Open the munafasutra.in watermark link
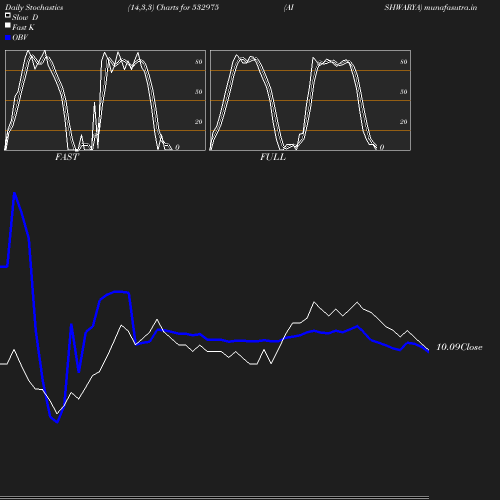 click(450, 7)
